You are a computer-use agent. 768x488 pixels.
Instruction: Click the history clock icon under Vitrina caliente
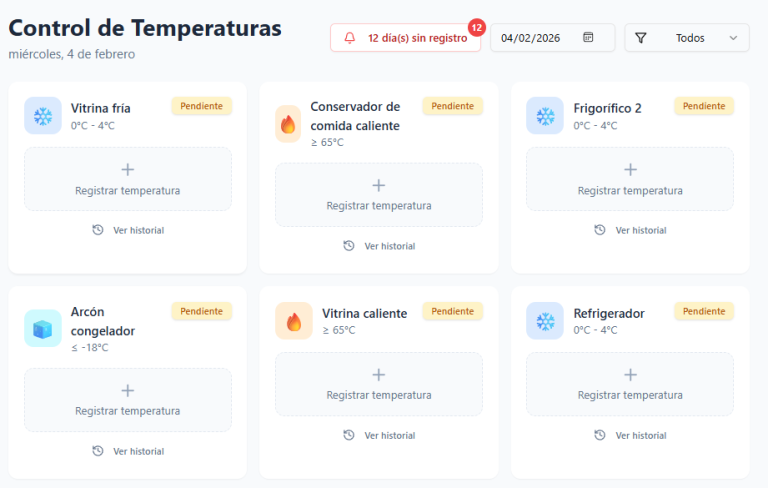(x=349, y=435)
